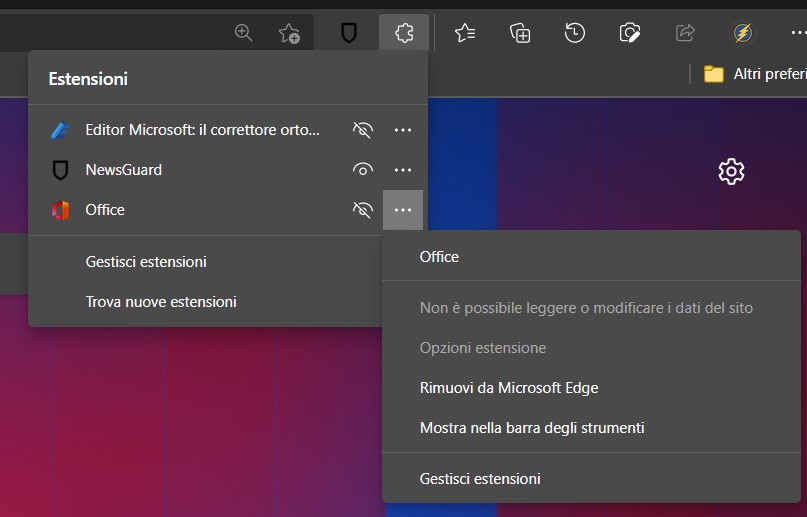807x517 pixels.
Task: Open the Altri preferiti folder
Action: [755, 74]
